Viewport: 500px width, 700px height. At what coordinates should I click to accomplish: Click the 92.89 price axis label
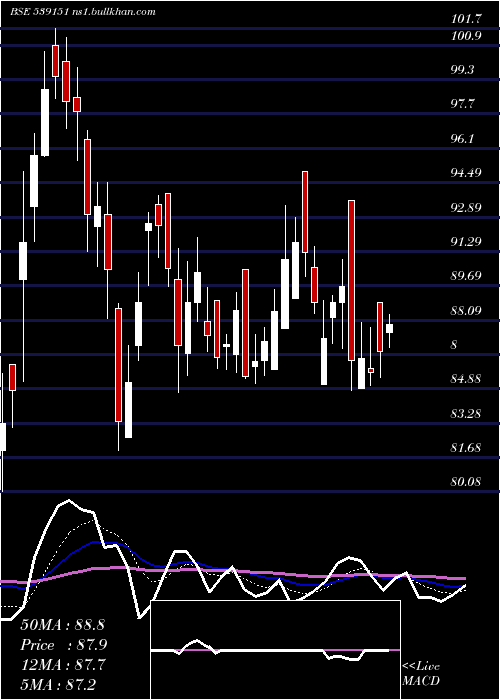pos(466,208)
